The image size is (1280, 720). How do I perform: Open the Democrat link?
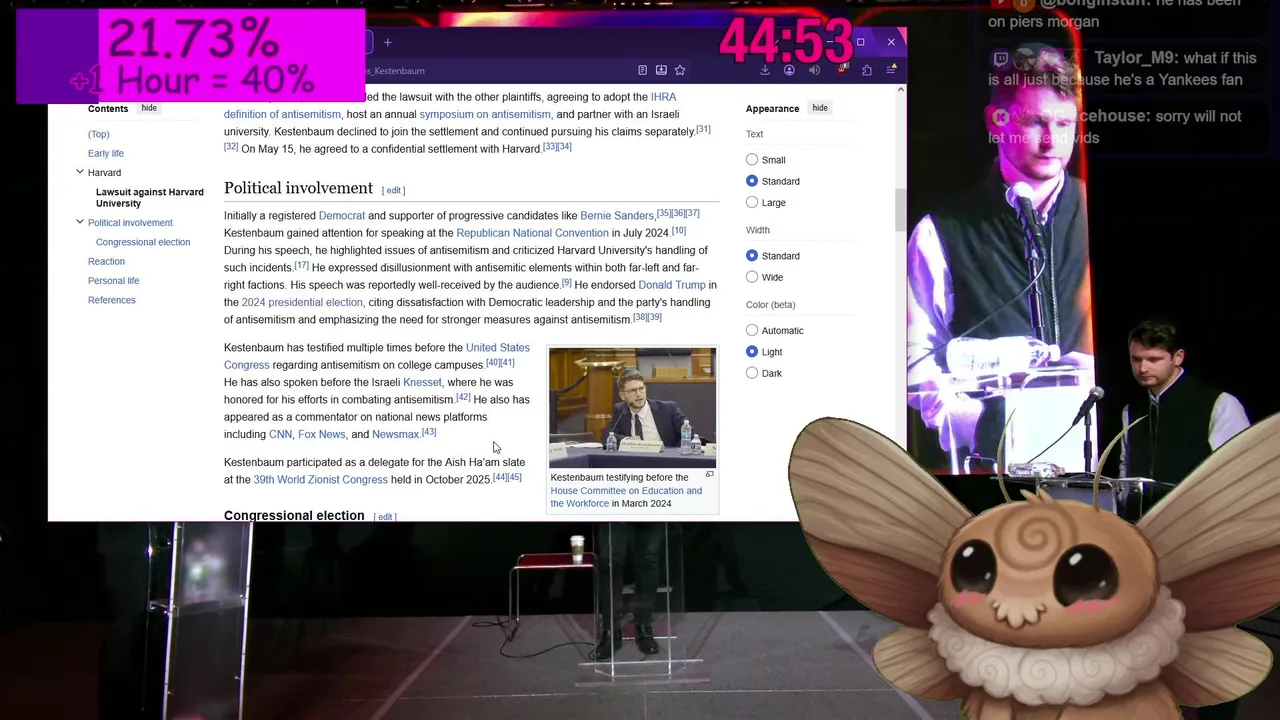342,215
